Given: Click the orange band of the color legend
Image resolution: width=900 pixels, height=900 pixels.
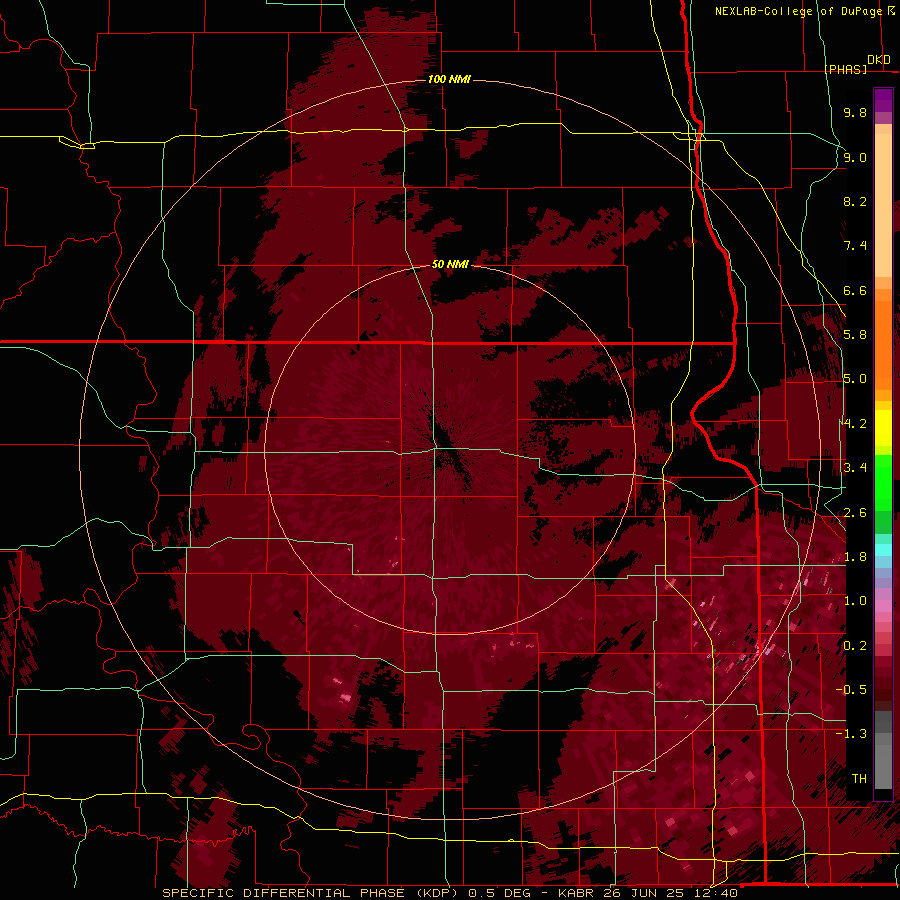Looking at the screenshot, I should 883,339.
